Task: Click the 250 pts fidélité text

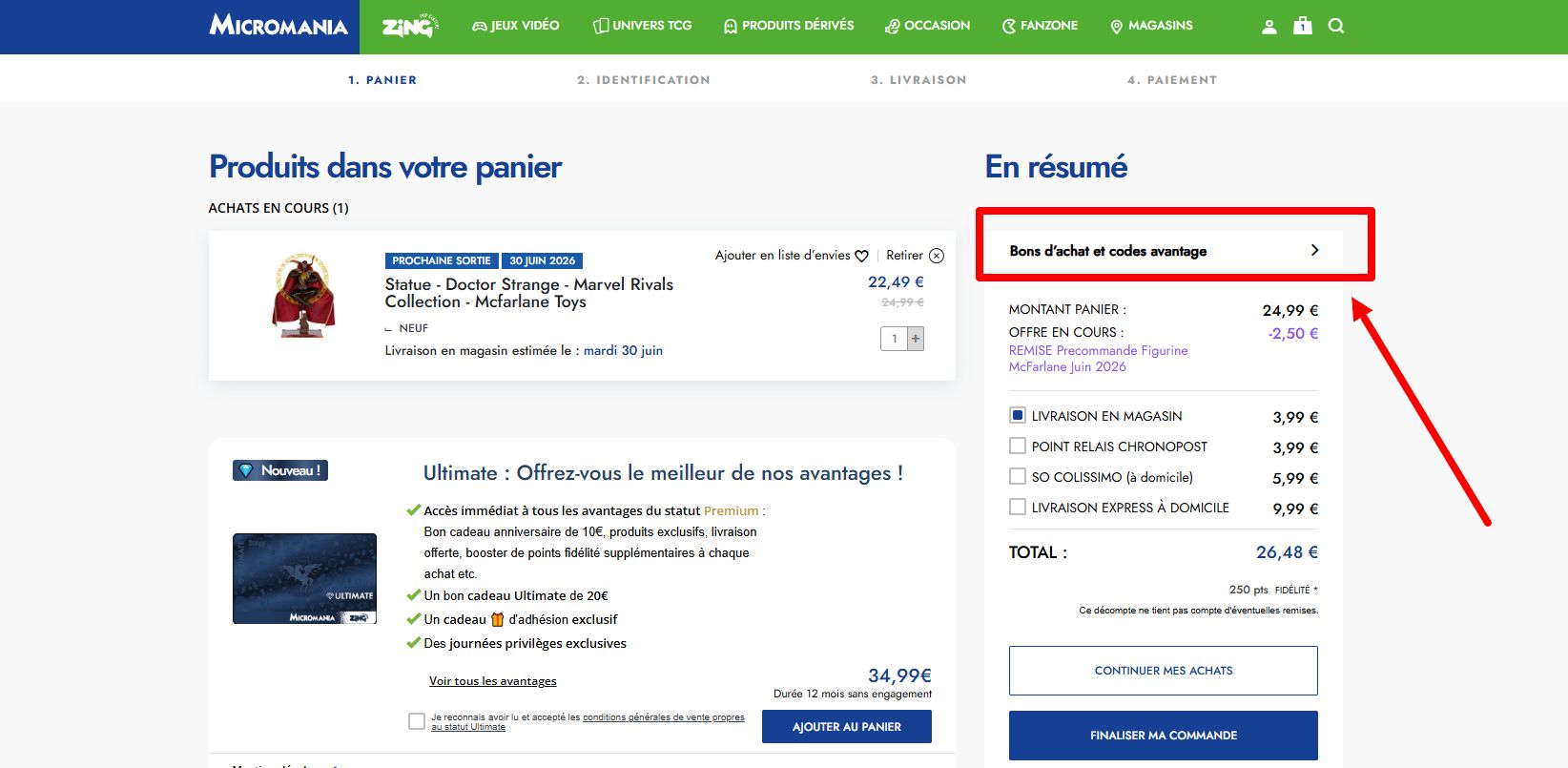Action: click(1273, 590)
